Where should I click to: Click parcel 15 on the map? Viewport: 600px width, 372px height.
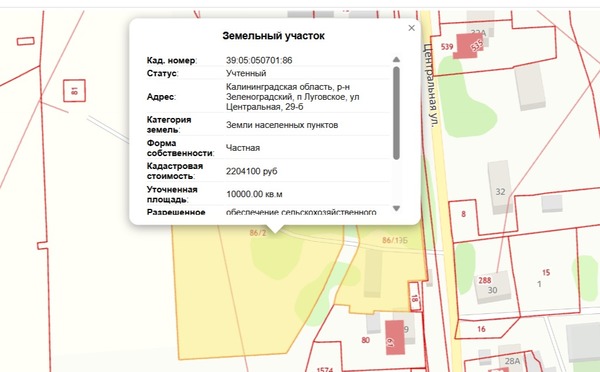tap(546, 272)
